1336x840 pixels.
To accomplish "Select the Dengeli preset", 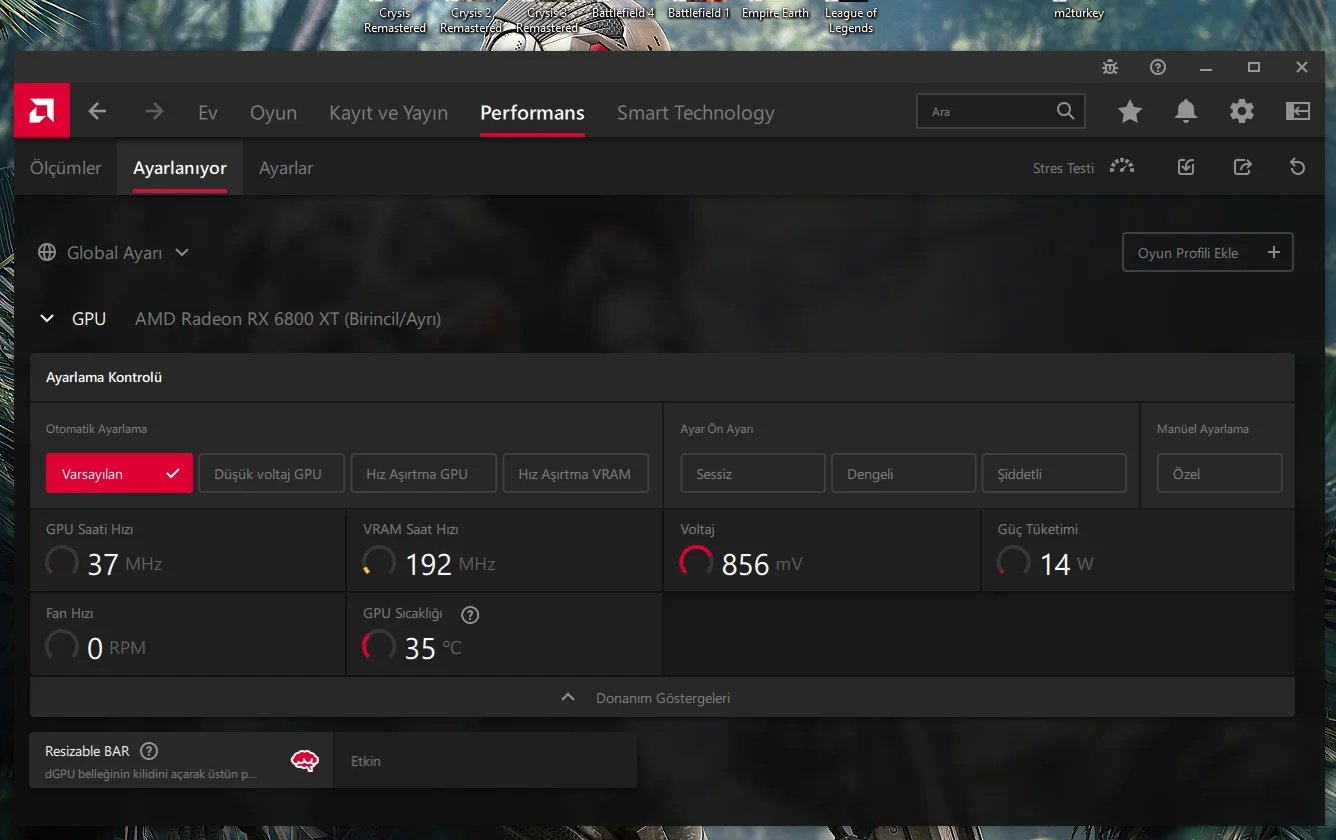I will tap(904, 473).
